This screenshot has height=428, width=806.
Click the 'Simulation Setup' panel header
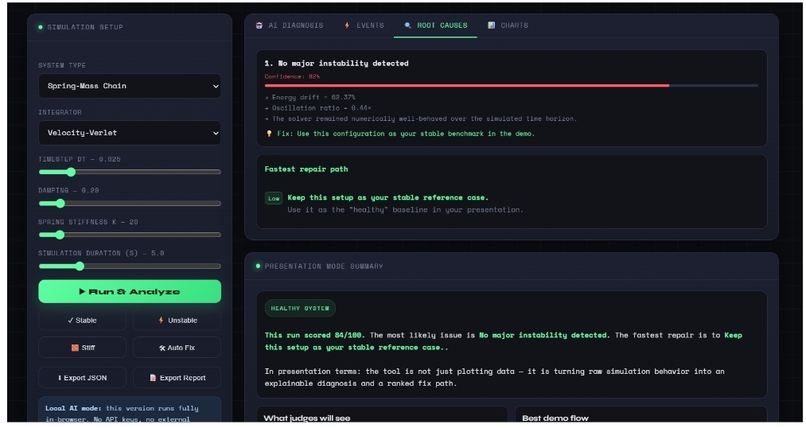85,27
